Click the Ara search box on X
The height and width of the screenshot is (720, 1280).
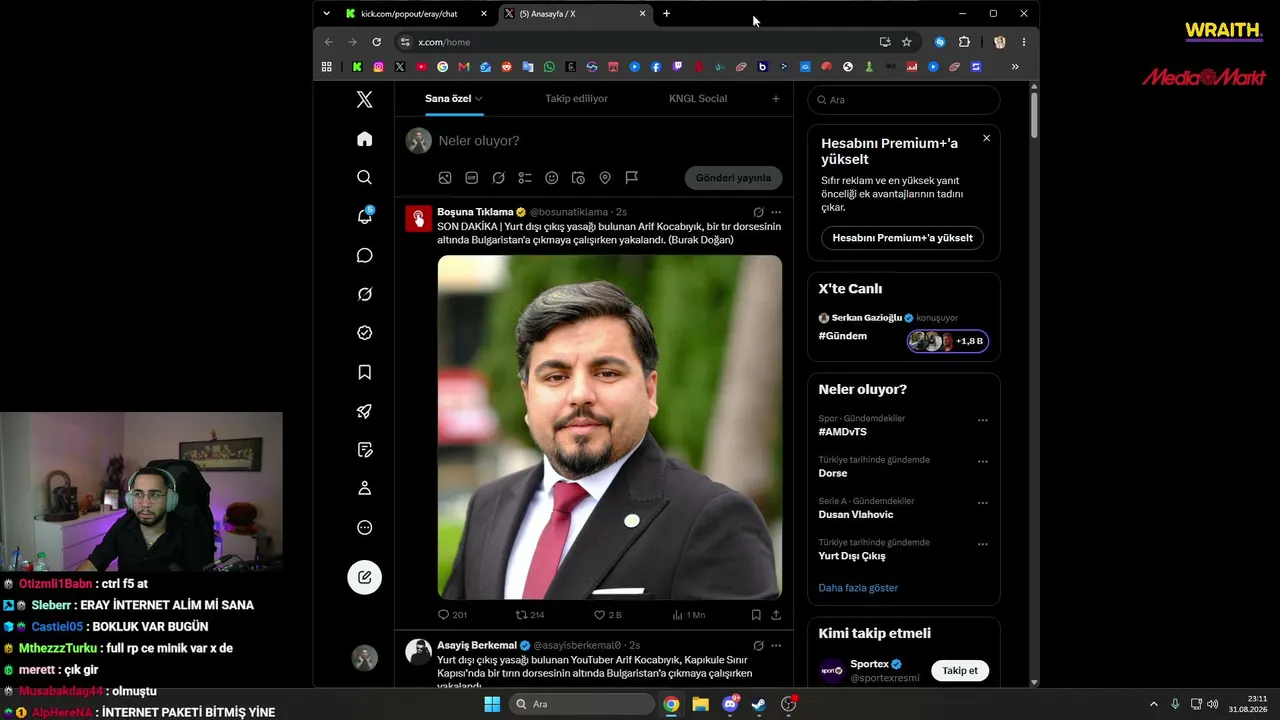(x=904, y=100)
